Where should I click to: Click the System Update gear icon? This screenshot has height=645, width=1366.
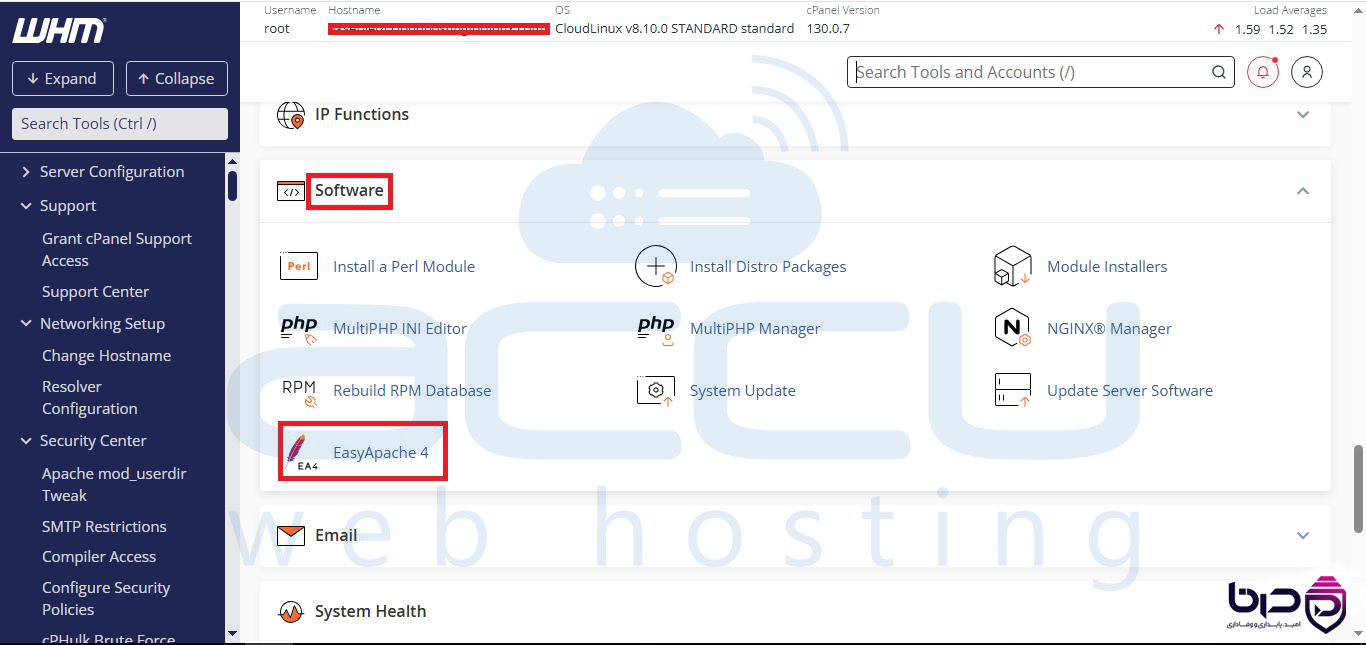click(656, 390)
